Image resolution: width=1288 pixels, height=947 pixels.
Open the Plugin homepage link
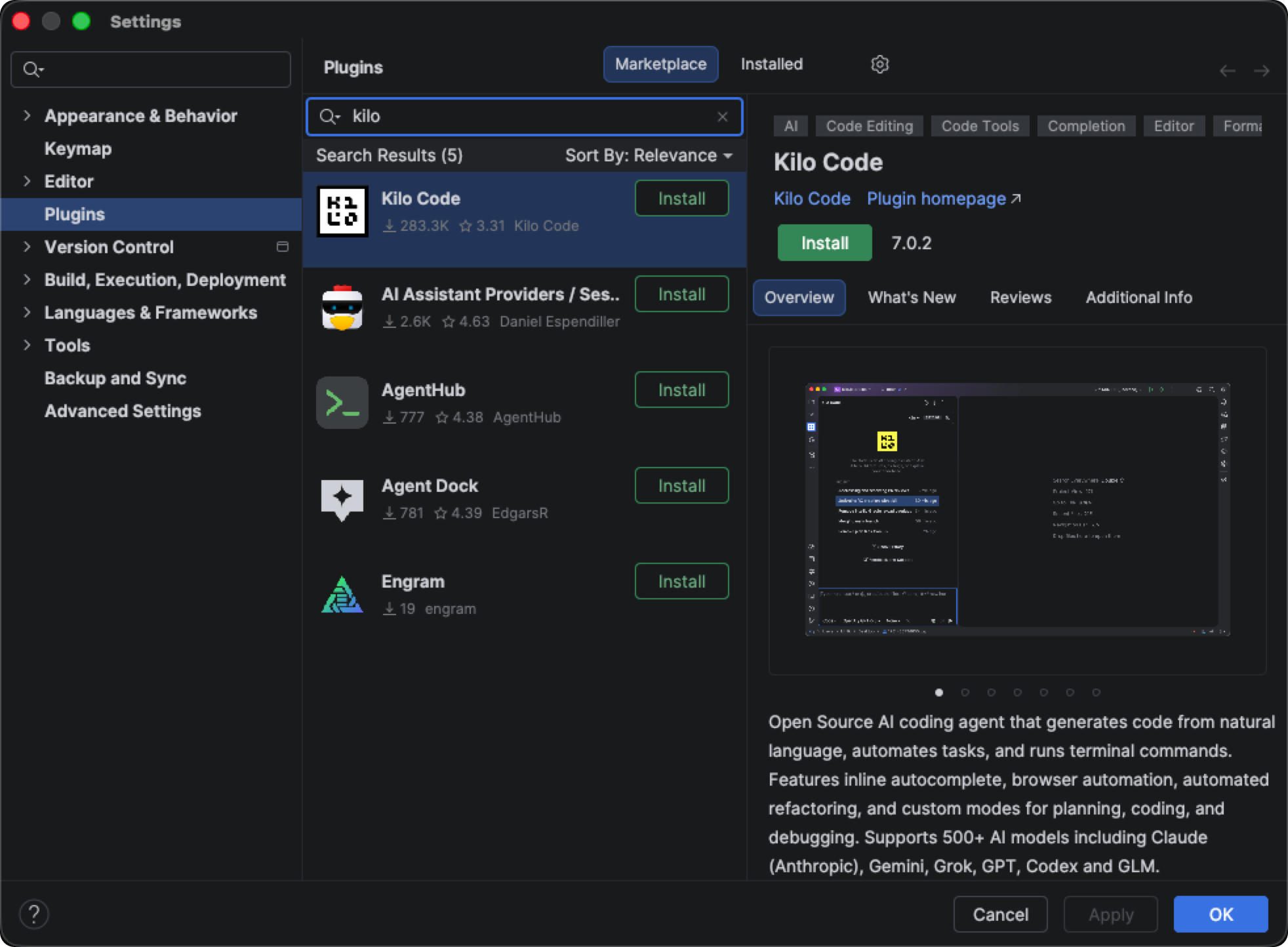(943, 199)
